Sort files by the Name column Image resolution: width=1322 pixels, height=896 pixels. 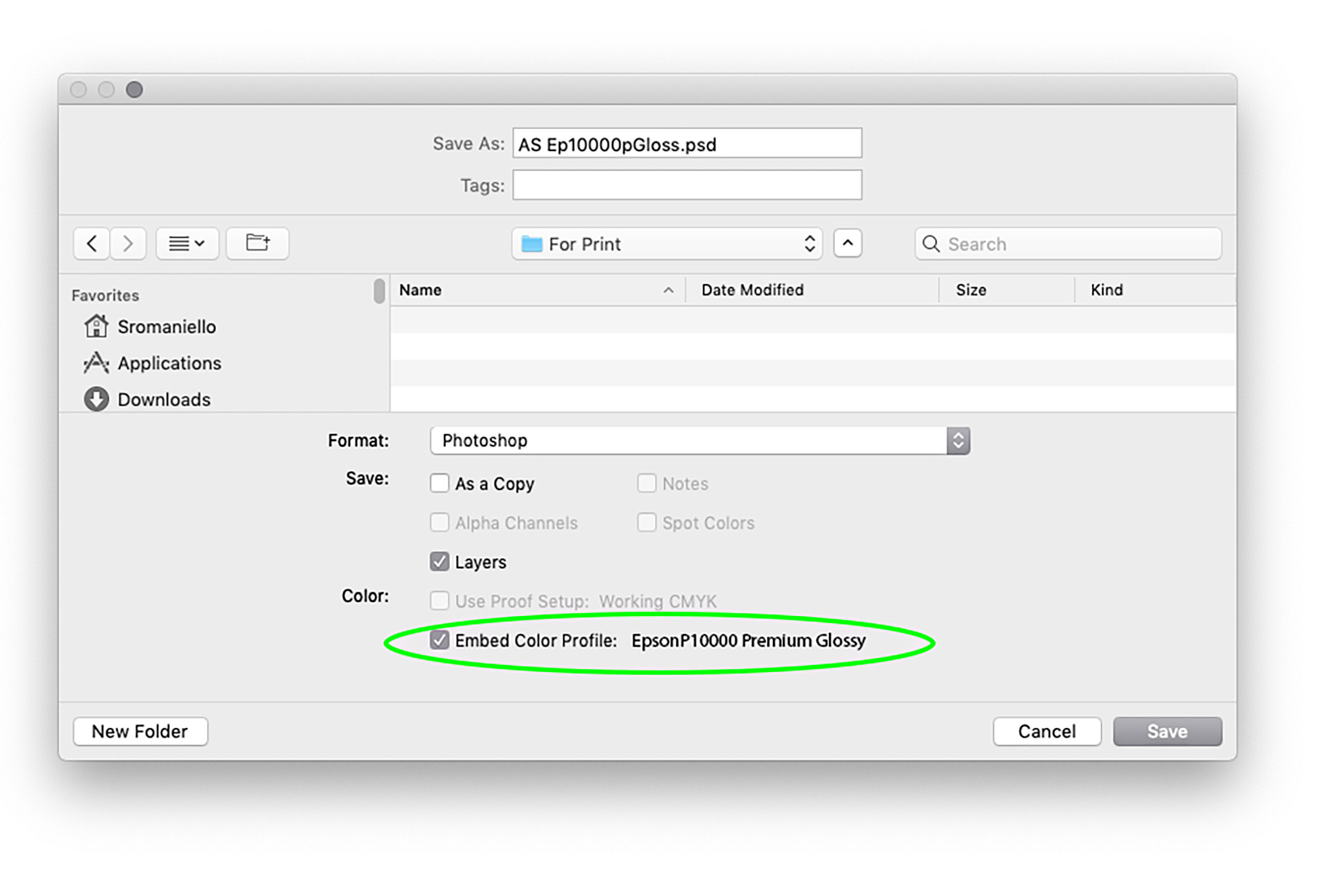pos(420,289)
